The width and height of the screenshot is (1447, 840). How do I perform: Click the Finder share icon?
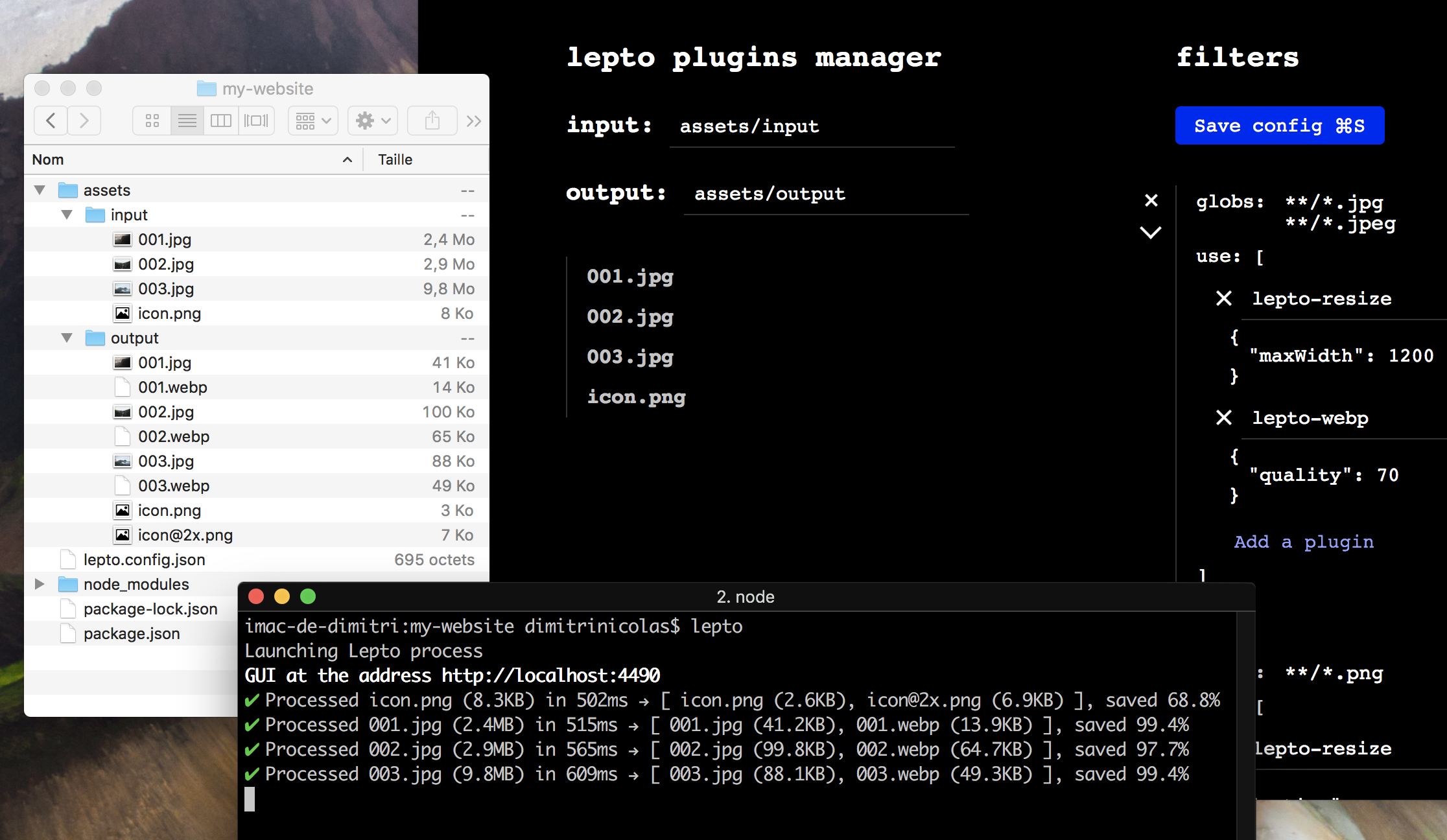point(432,121)
